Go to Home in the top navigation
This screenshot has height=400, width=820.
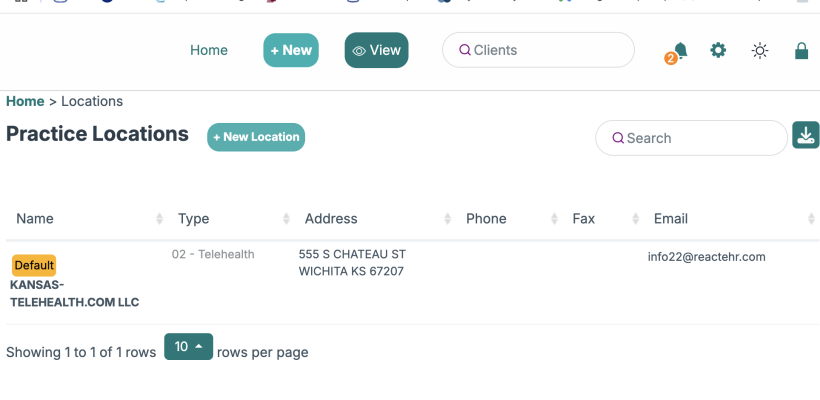coord(209,50)
